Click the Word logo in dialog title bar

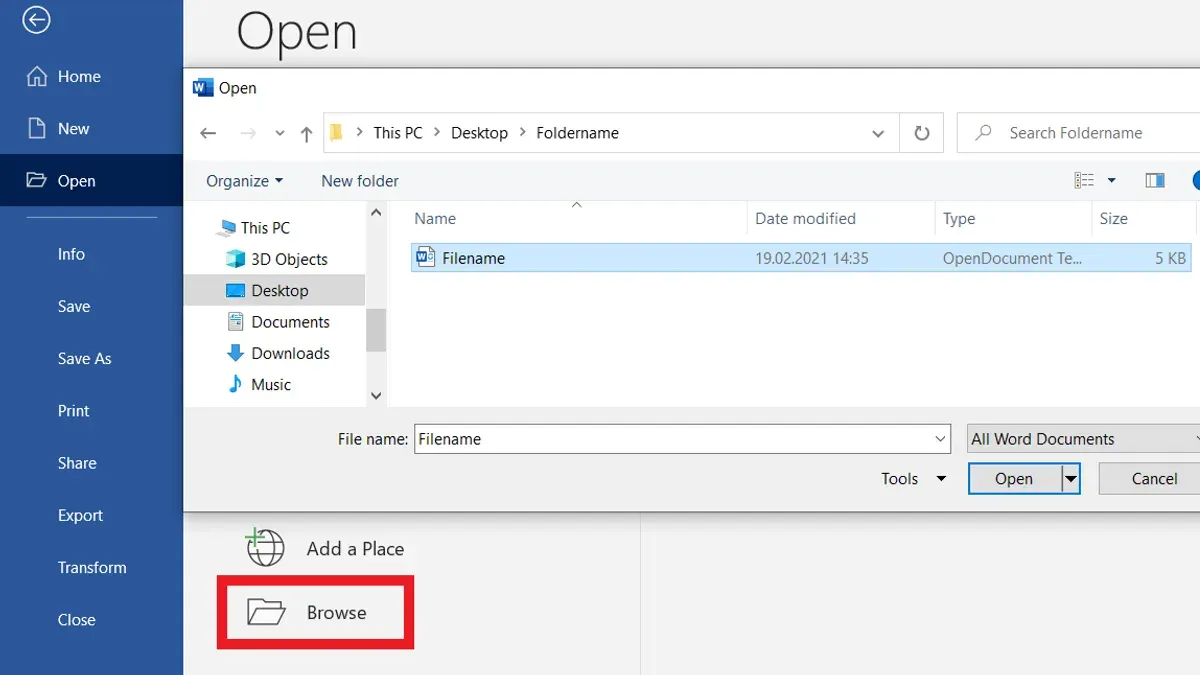[x=203, y=88]
